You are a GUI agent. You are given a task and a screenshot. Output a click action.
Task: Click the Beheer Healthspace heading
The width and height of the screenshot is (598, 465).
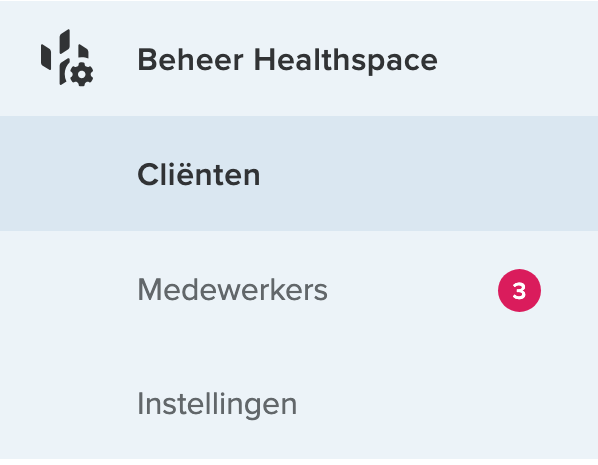click(287, 60)
